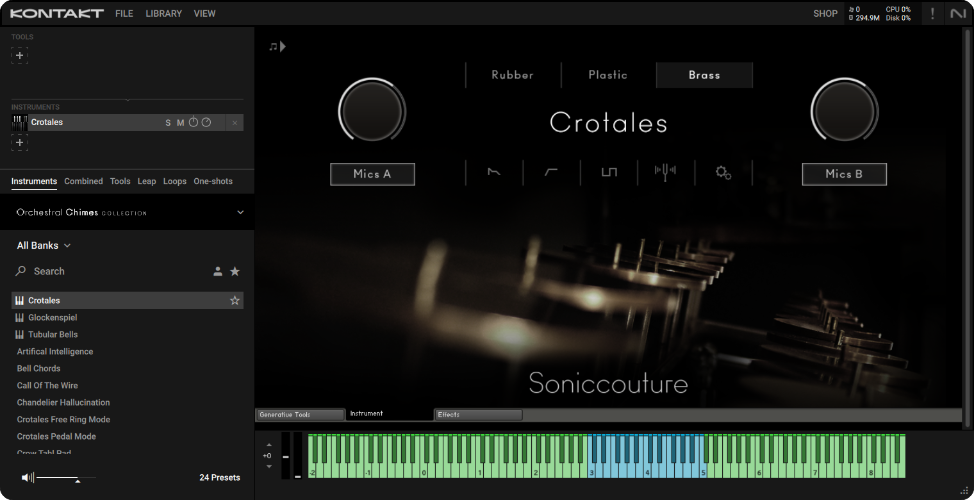Open the settings gears icon in Crotales panel
Viewport: 974px width, 500px height.
point(723,172)
